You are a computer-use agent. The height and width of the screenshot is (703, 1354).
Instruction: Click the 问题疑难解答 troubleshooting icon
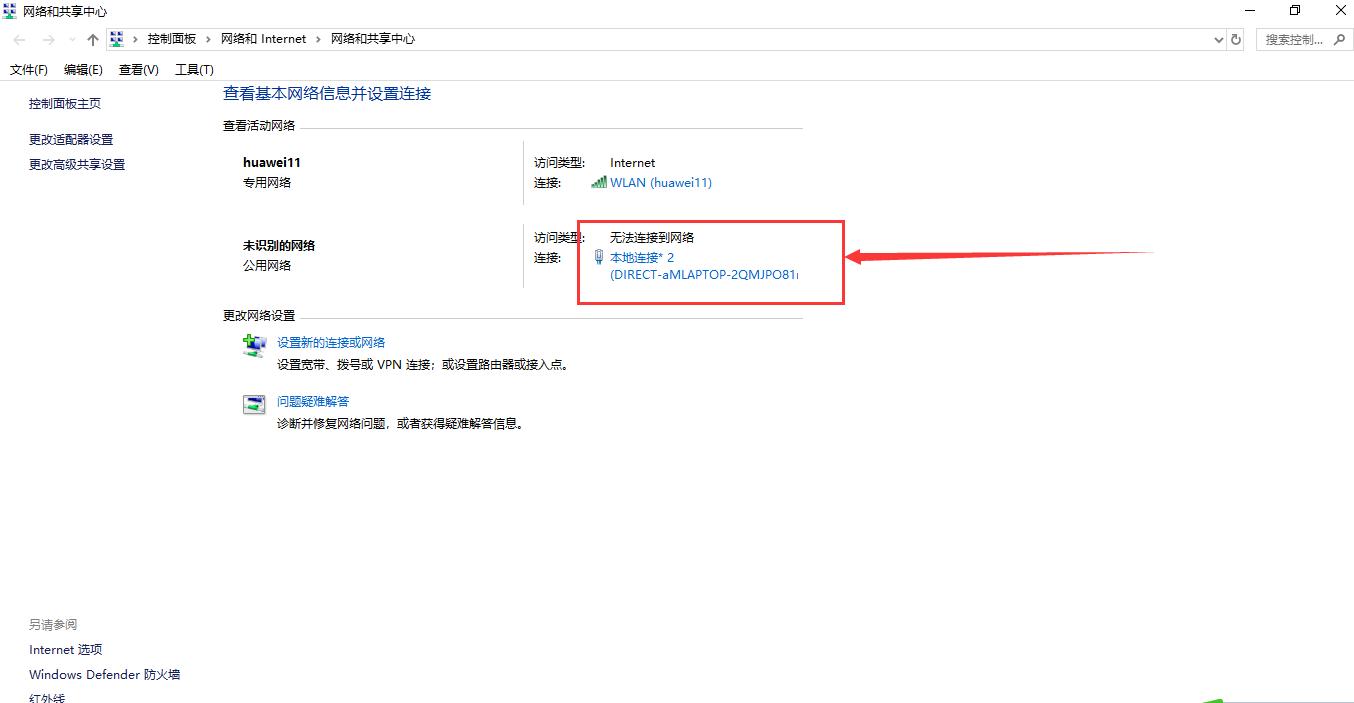[253, 403]
